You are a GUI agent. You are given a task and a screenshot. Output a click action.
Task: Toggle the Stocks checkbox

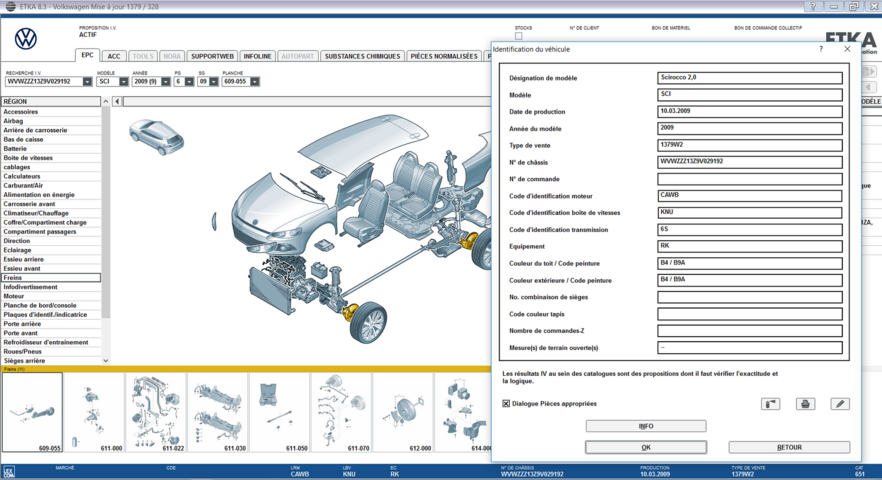coord(519,36)
